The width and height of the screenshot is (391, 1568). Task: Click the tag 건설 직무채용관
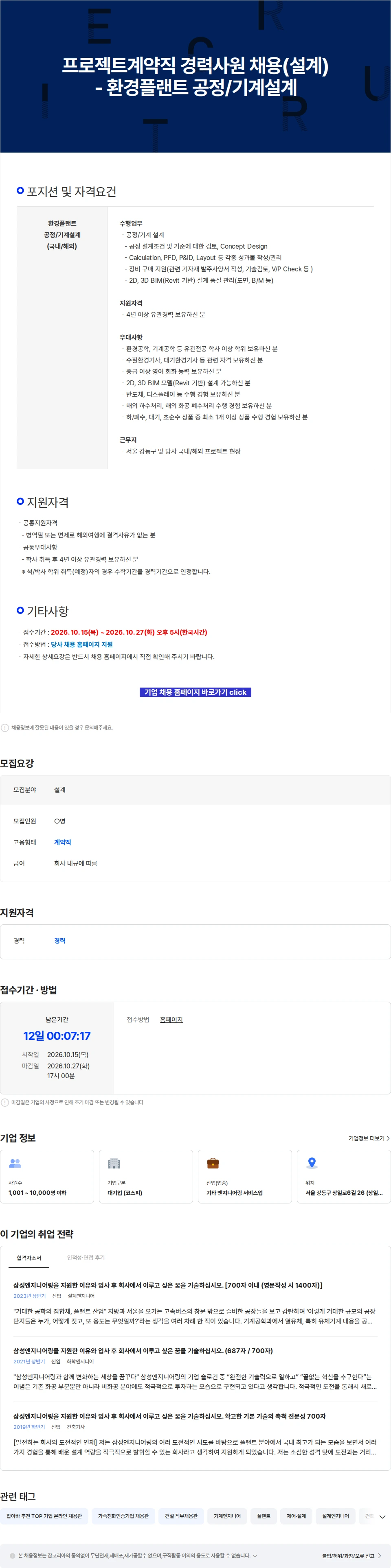point(181,1516)
